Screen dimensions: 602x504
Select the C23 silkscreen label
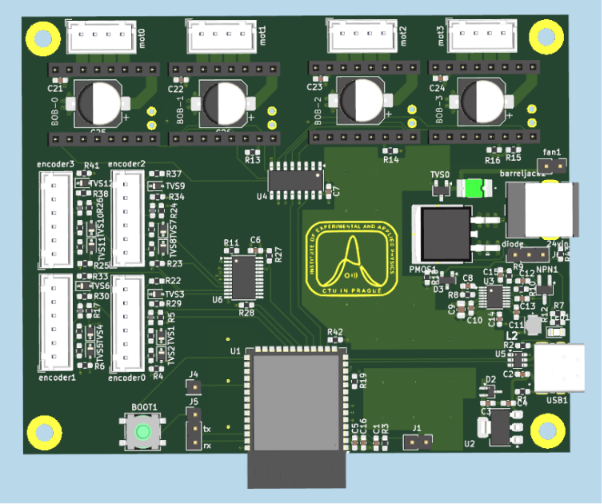click(314, 87)
